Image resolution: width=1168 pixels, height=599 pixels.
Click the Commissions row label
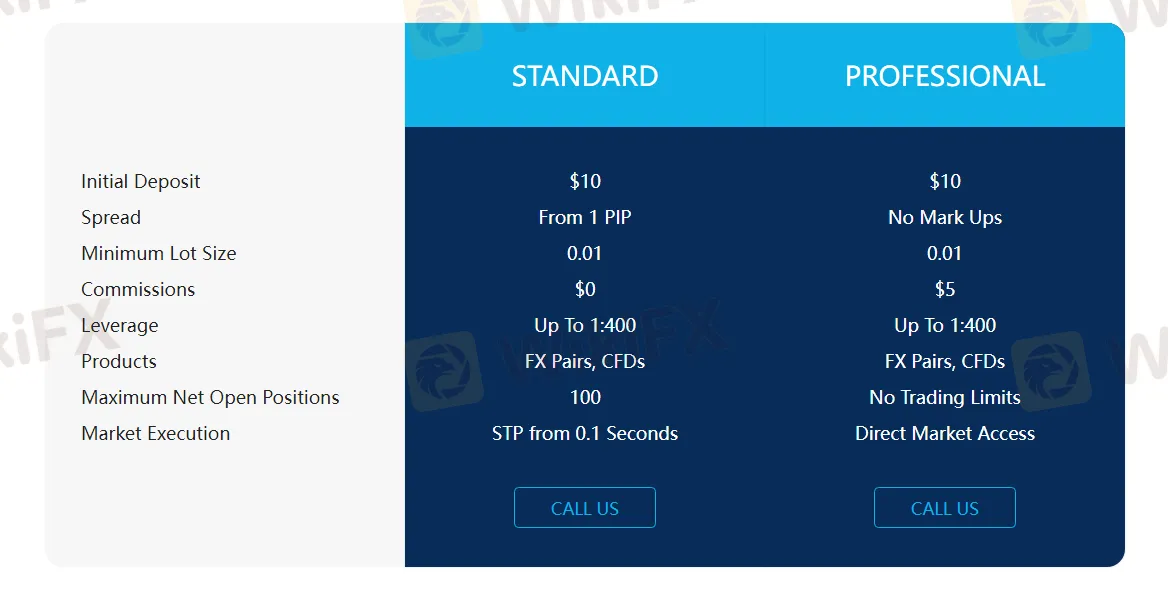(138, 289)
